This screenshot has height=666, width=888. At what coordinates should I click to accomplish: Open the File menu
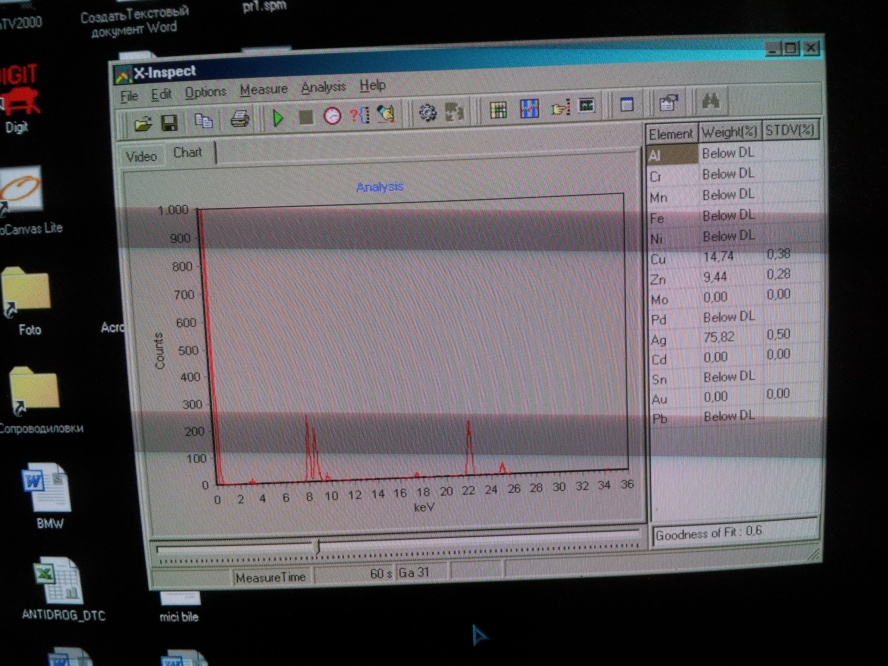(129, 96)
